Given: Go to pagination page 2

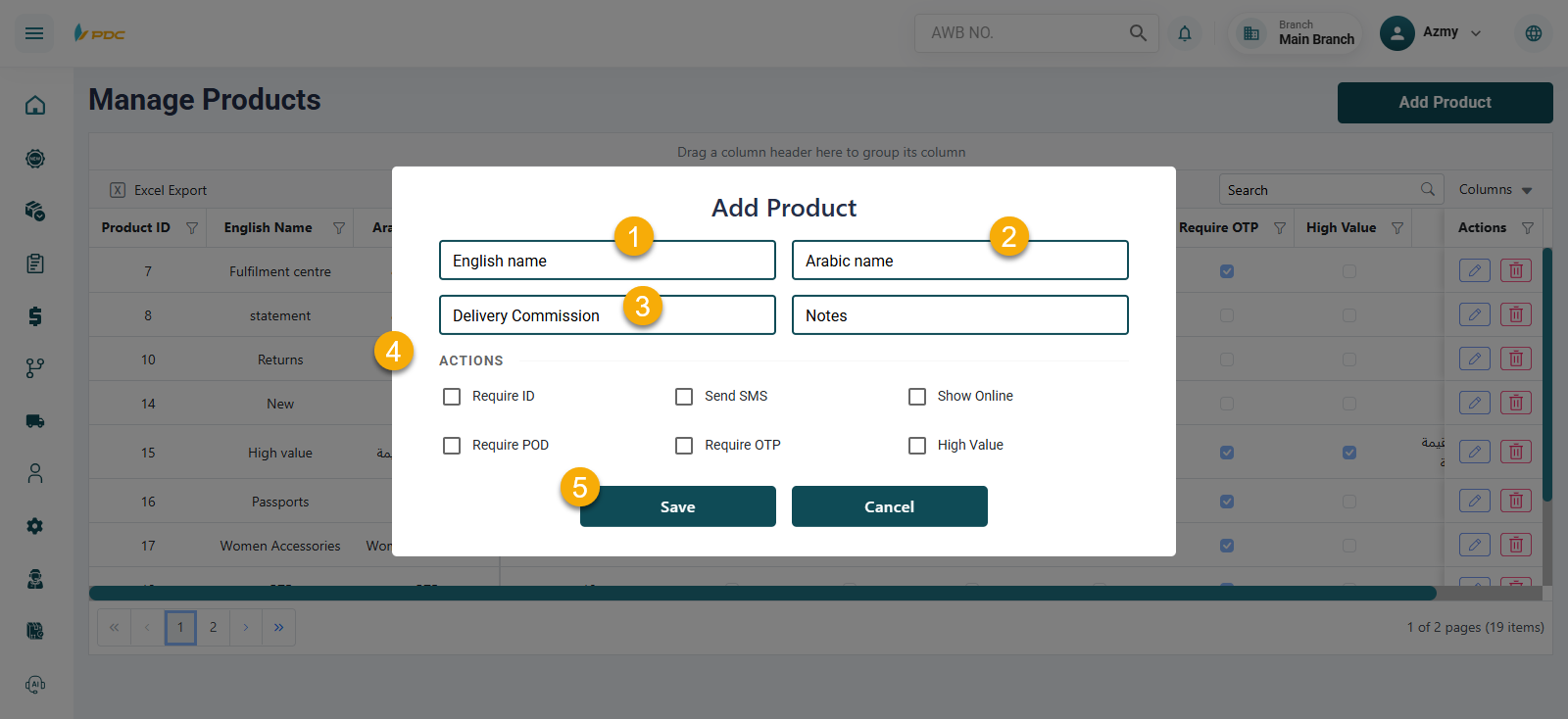Looking at the screenshot, I should point(213,628).
